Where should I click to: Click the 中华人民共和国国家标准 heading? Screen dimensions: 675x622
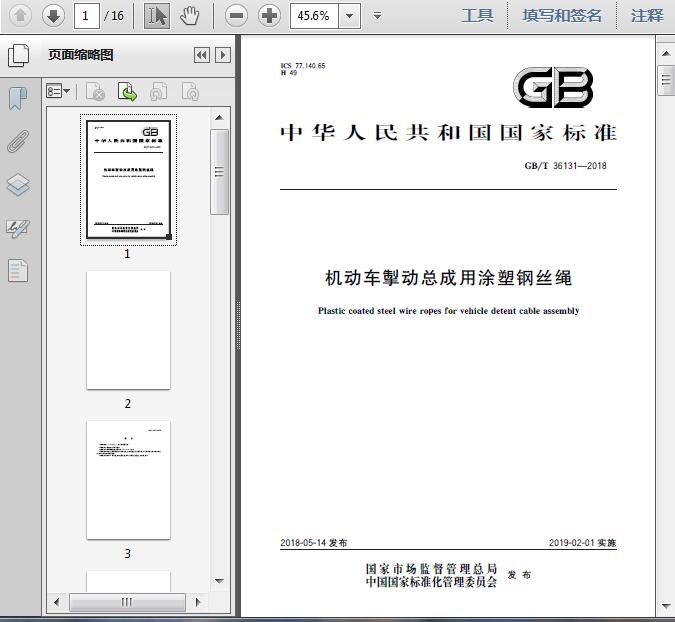(x=449, y=133)
